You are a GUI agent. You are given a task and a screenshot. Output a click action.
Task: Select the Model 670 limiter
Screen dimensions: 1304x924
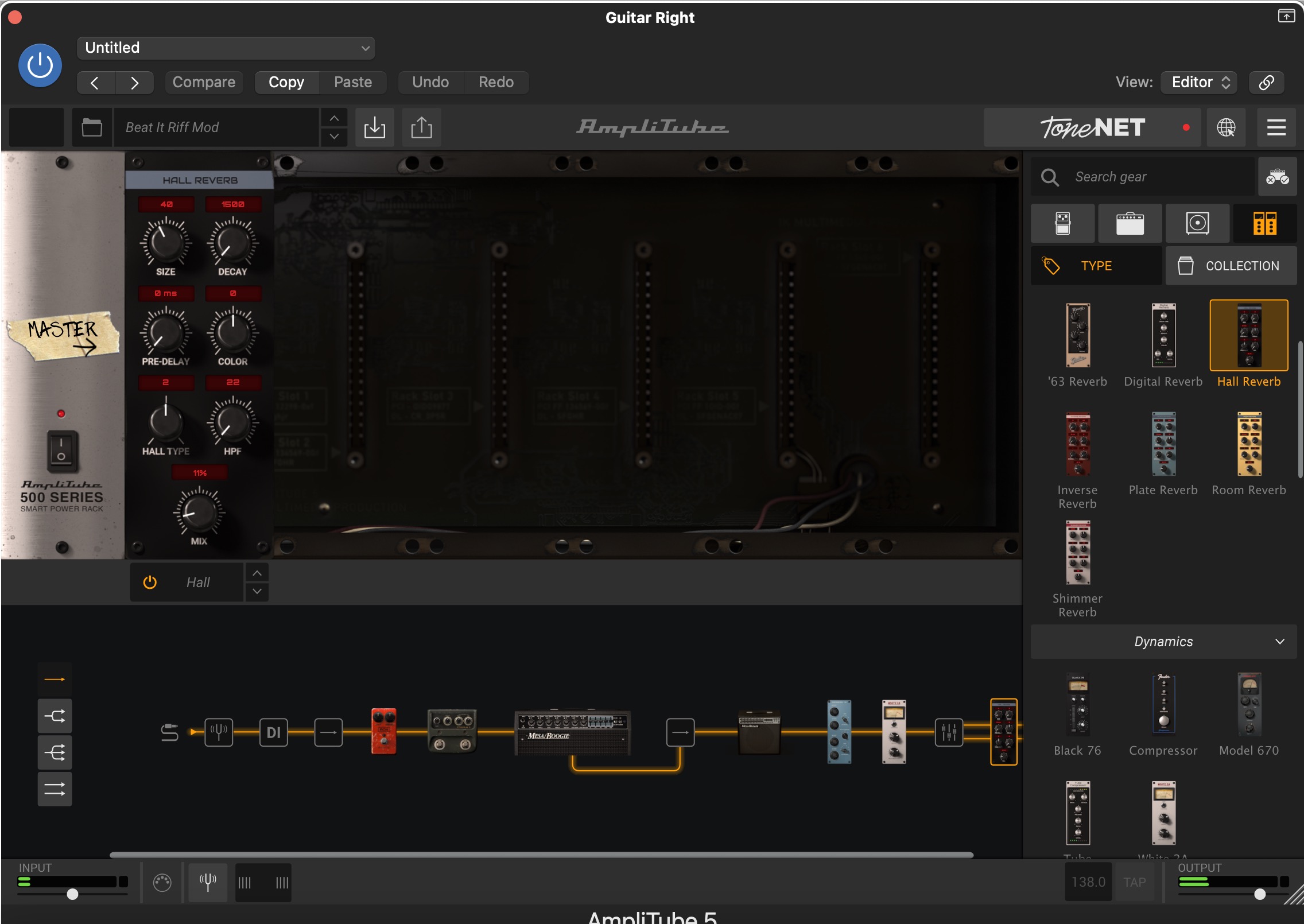1249,715
